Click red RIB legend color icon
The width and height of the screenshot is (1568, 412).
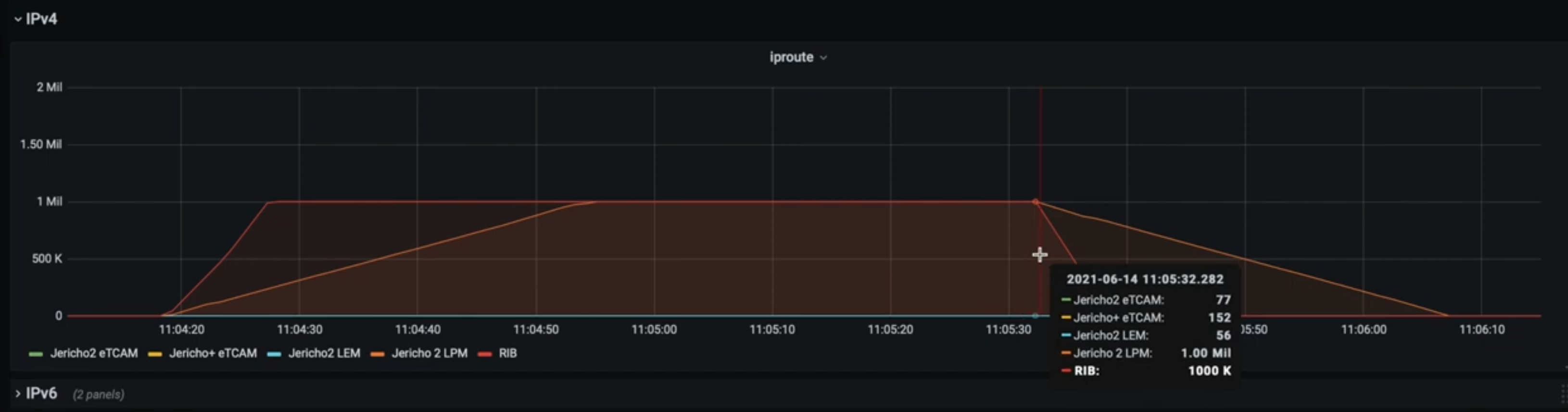485,354
